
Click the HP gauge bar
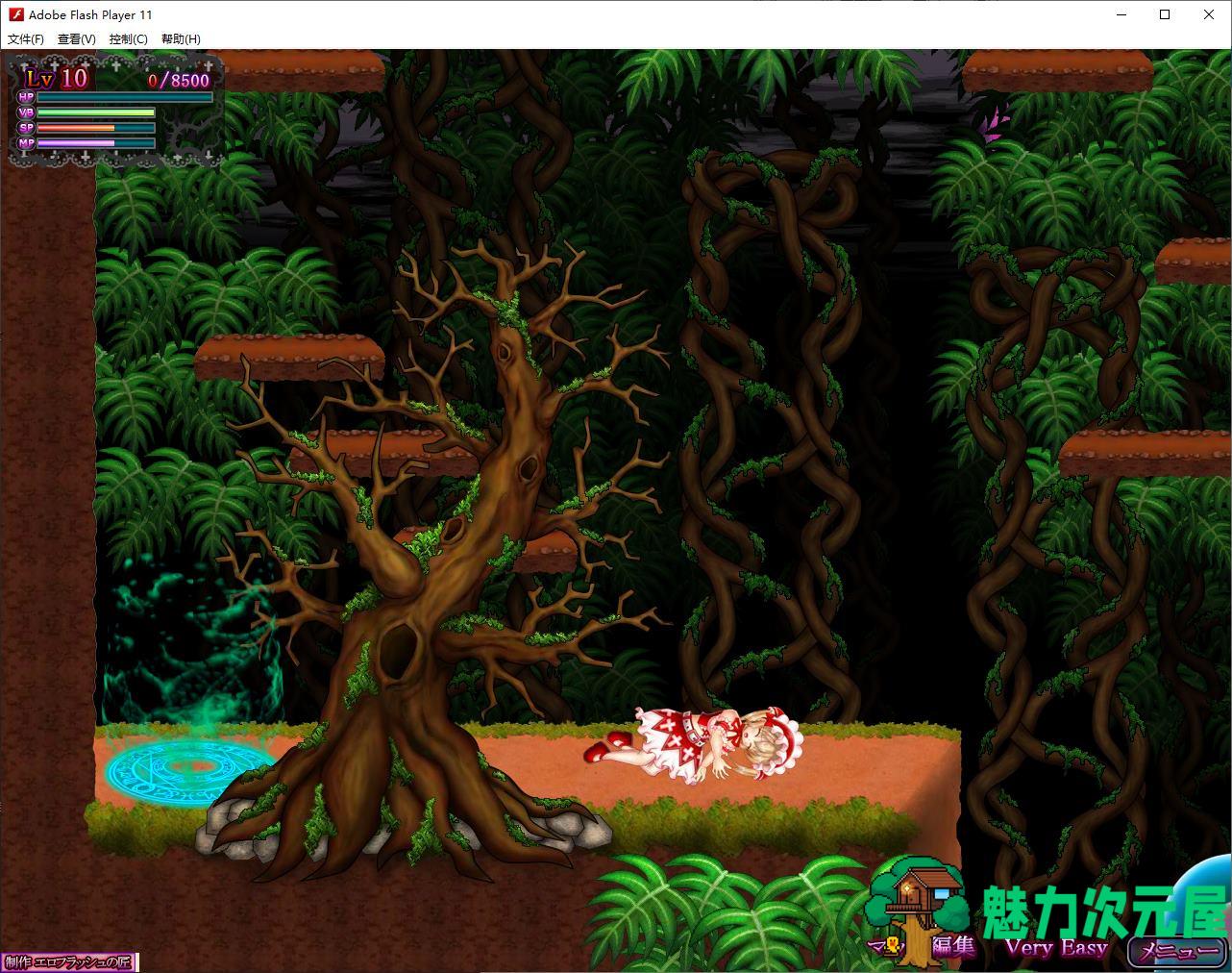tap(125, 97)
